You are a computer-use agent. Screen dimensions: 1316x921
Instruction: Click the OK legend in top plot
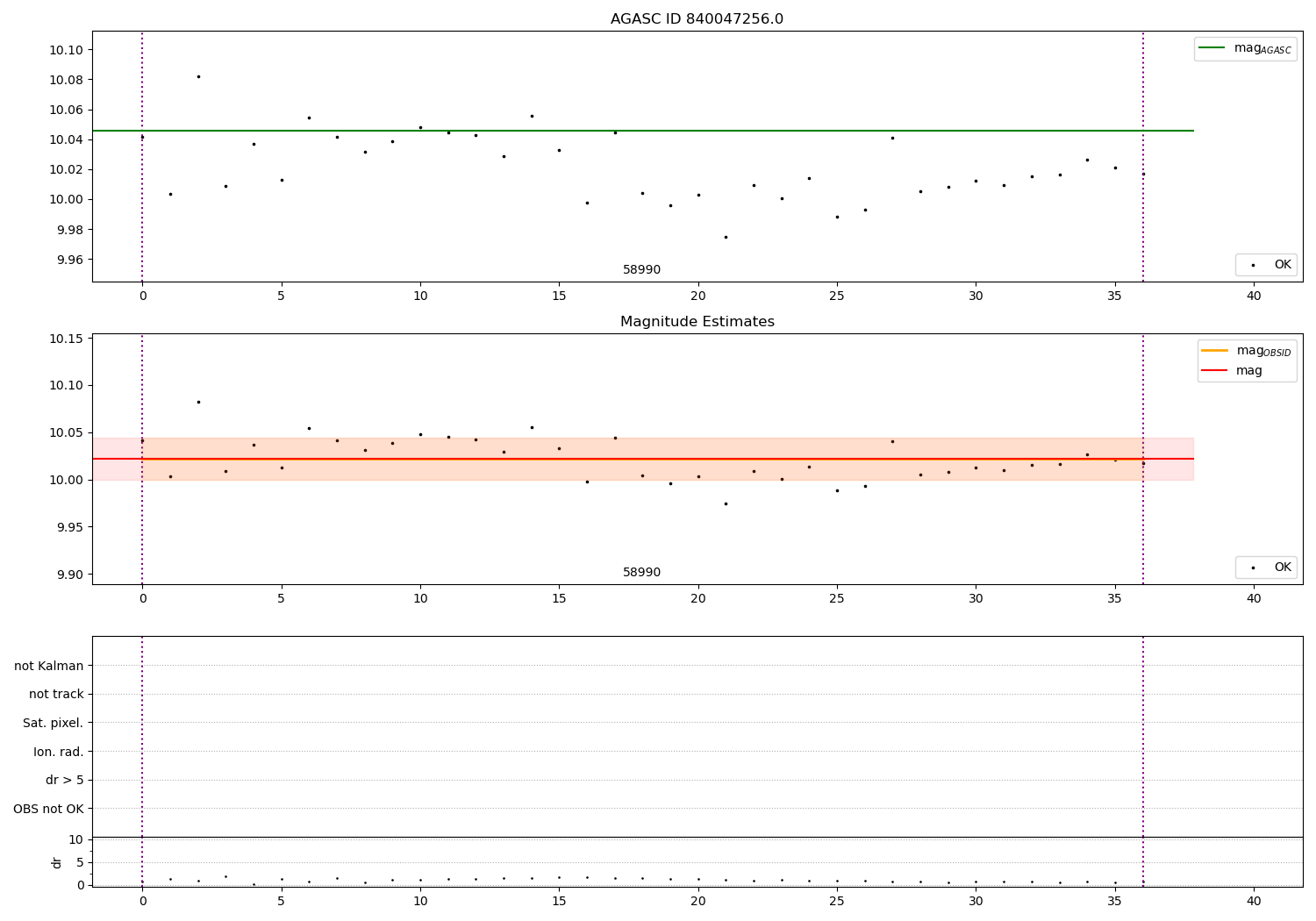pyautogui.click(x=1266, y=265)
